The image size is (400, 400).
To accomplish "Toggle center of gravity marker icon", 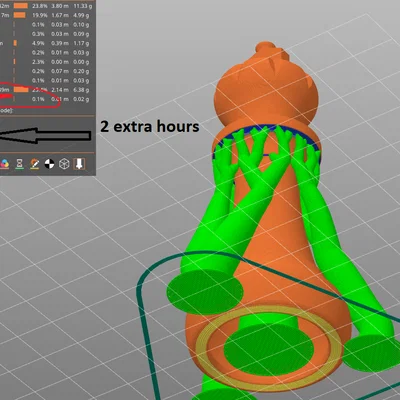I will [49, 164].
